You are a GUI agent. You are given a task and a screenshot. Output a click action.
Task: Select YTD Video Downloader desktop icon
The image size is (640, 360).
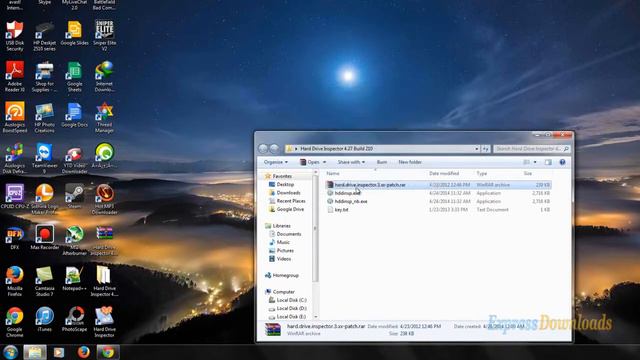tap(74, 159)
